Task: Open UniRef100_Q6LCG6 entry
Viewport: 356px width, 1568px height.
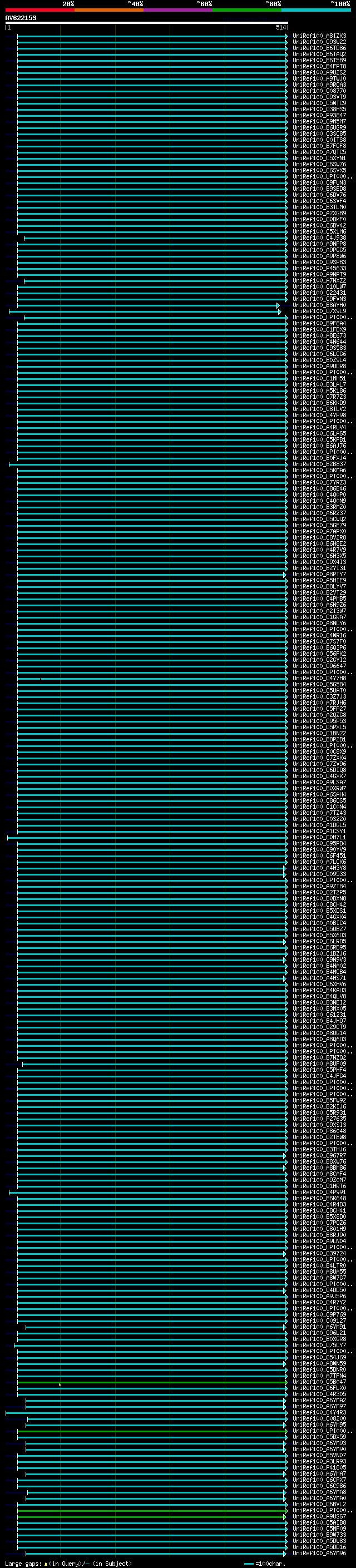Action: click(319, 354)
